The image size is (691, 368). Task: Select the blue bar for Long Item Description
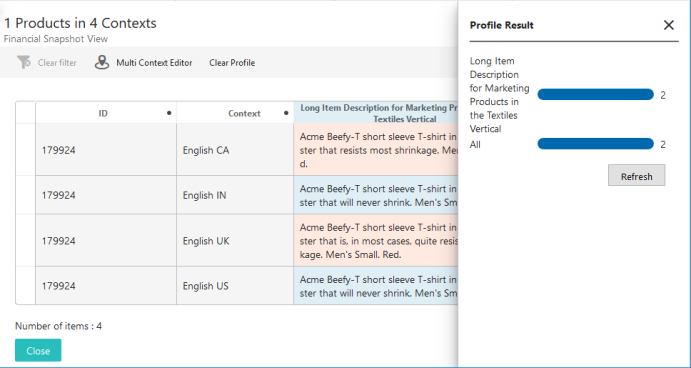click(595, 94)
